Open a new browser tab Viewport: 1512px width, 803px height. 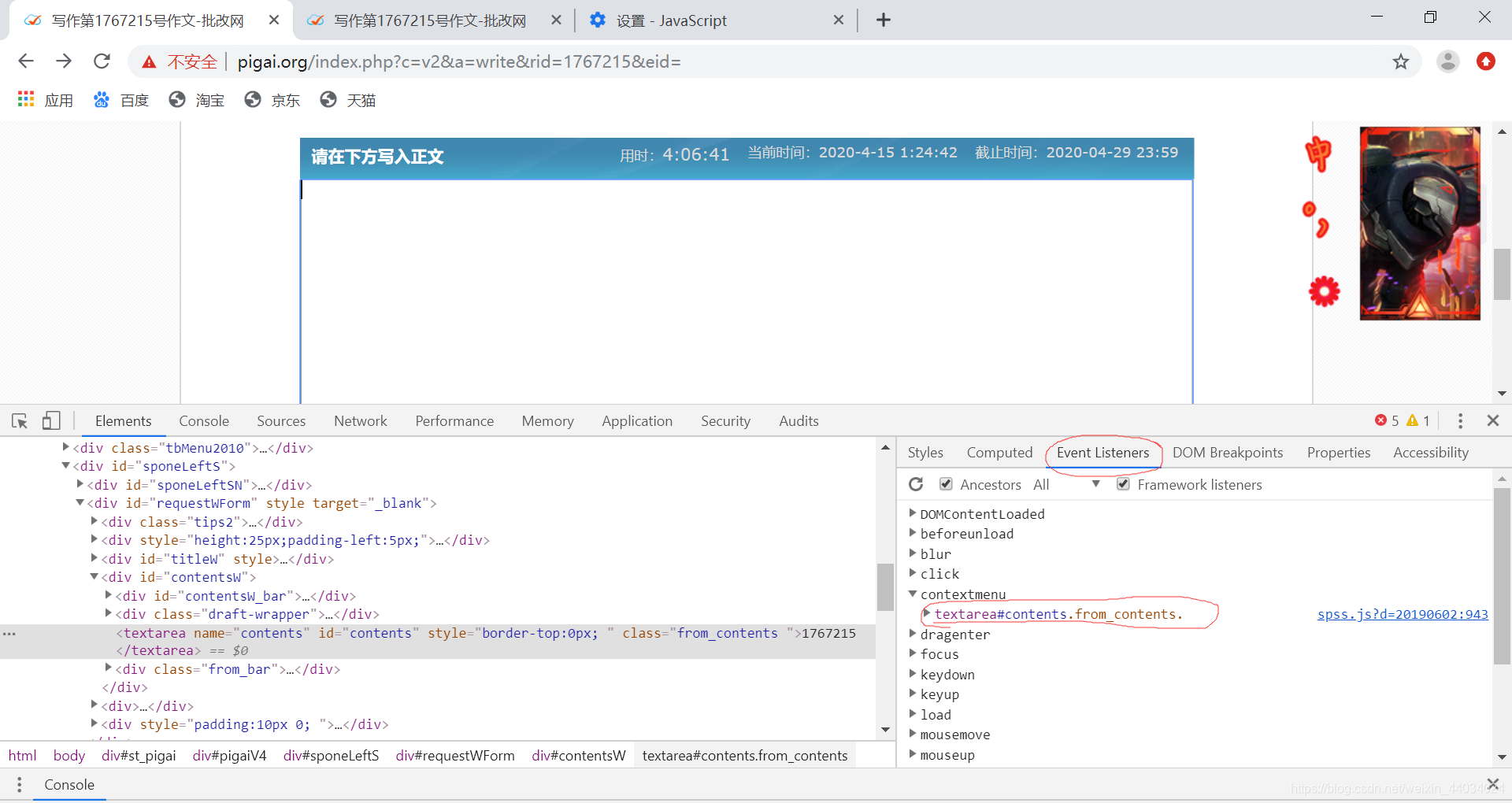point(883,20)
